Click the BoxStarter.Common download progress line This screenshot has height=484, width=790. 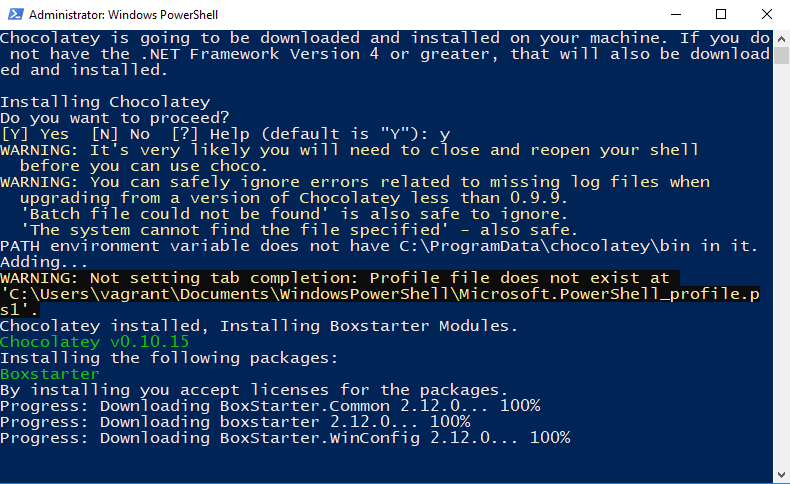click(270, 406)
